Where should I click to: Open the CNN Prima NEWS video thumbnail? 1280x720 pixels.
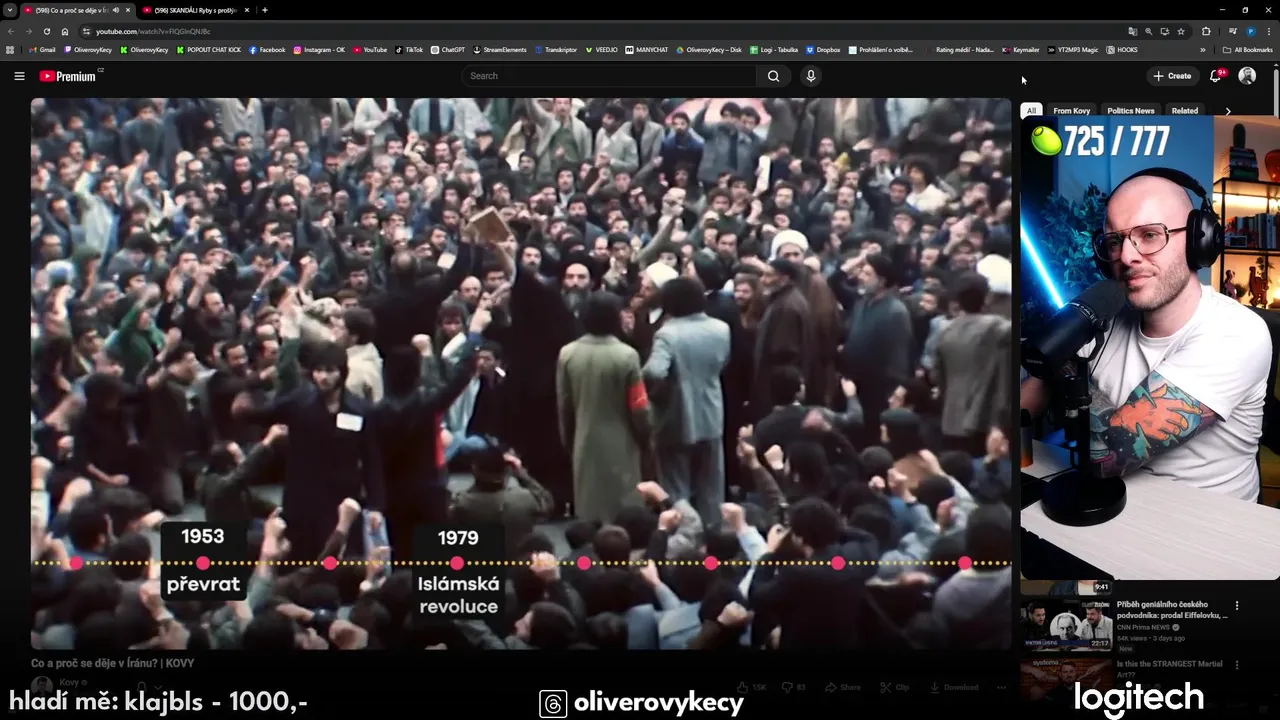pyautogui.click(x=1066, y=625)
